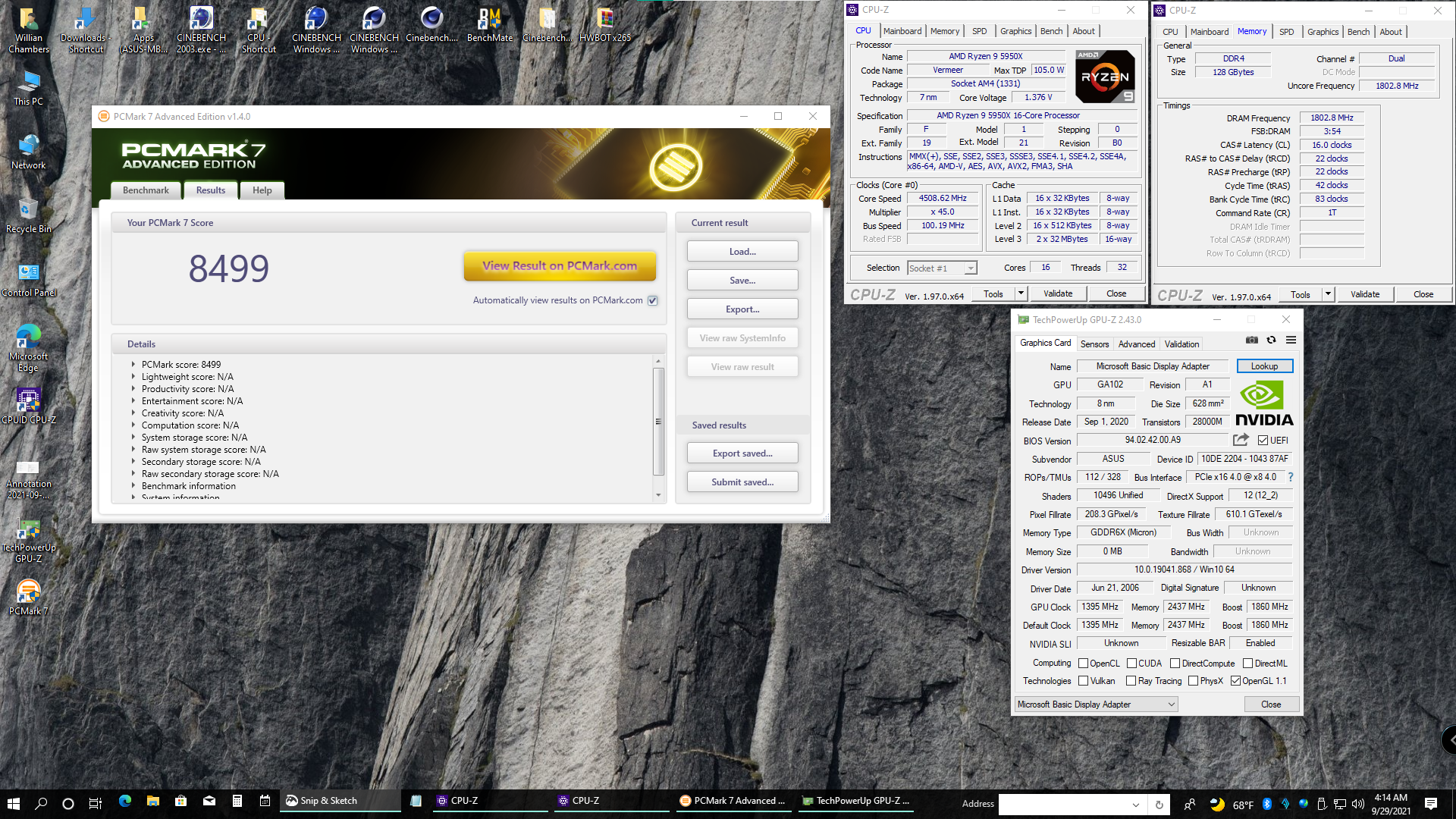Launch Microsoft Edge from desktop
Screen dimensions: 1456x819
pos(28,348)
